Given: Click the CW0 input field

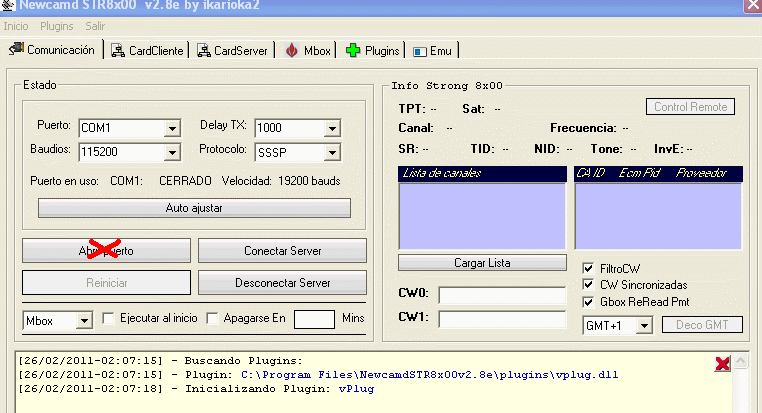Looking at the screenshot, I should point(502,294).
